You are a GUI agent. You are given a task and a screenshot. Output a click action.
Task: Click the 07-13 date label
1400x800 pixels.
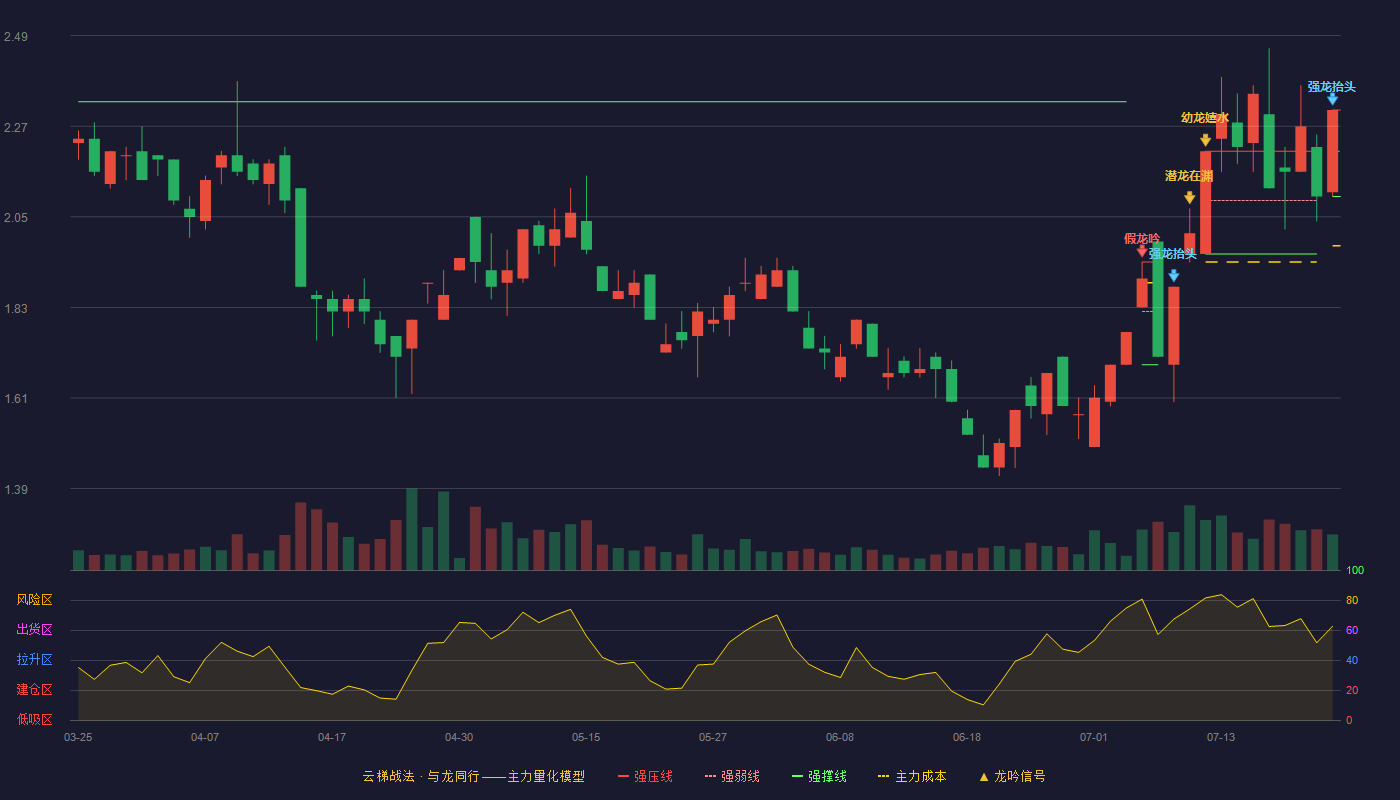[x=1221, y=737]
